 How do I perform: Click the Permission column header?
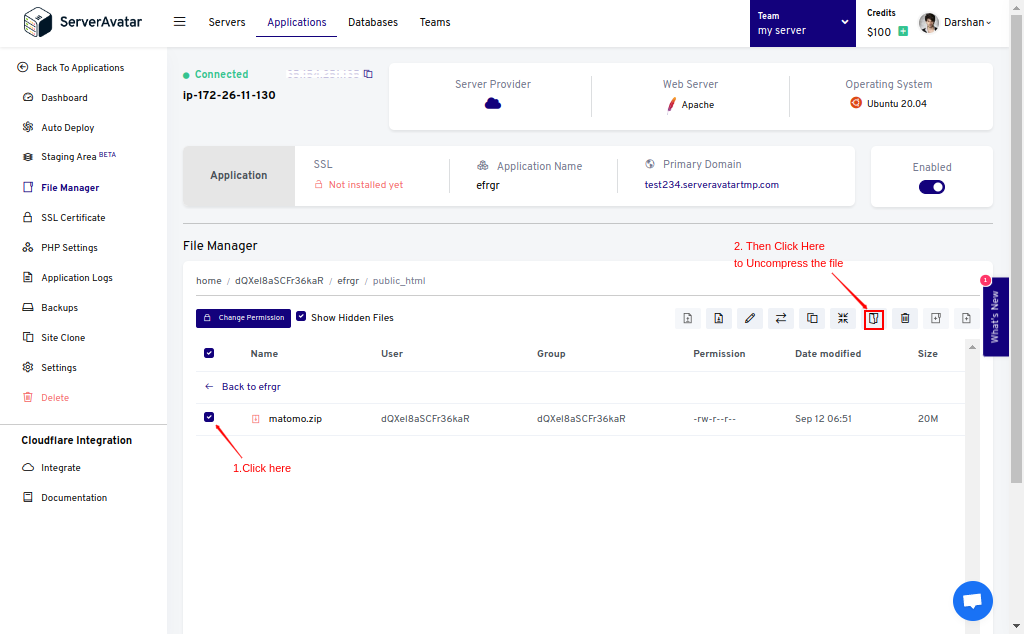[x=719, y=353]
